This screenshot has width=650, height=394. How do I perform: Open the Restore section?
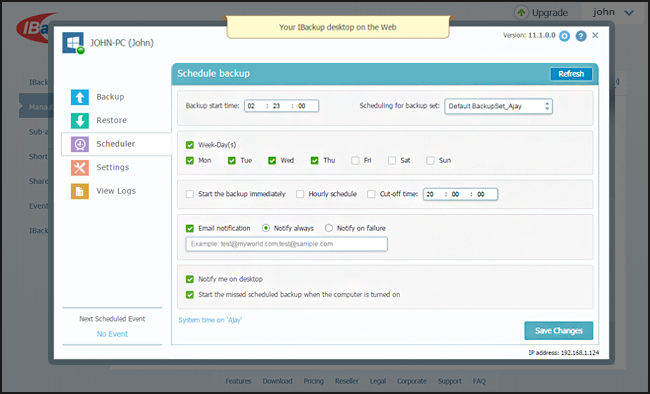pos(112,120)
